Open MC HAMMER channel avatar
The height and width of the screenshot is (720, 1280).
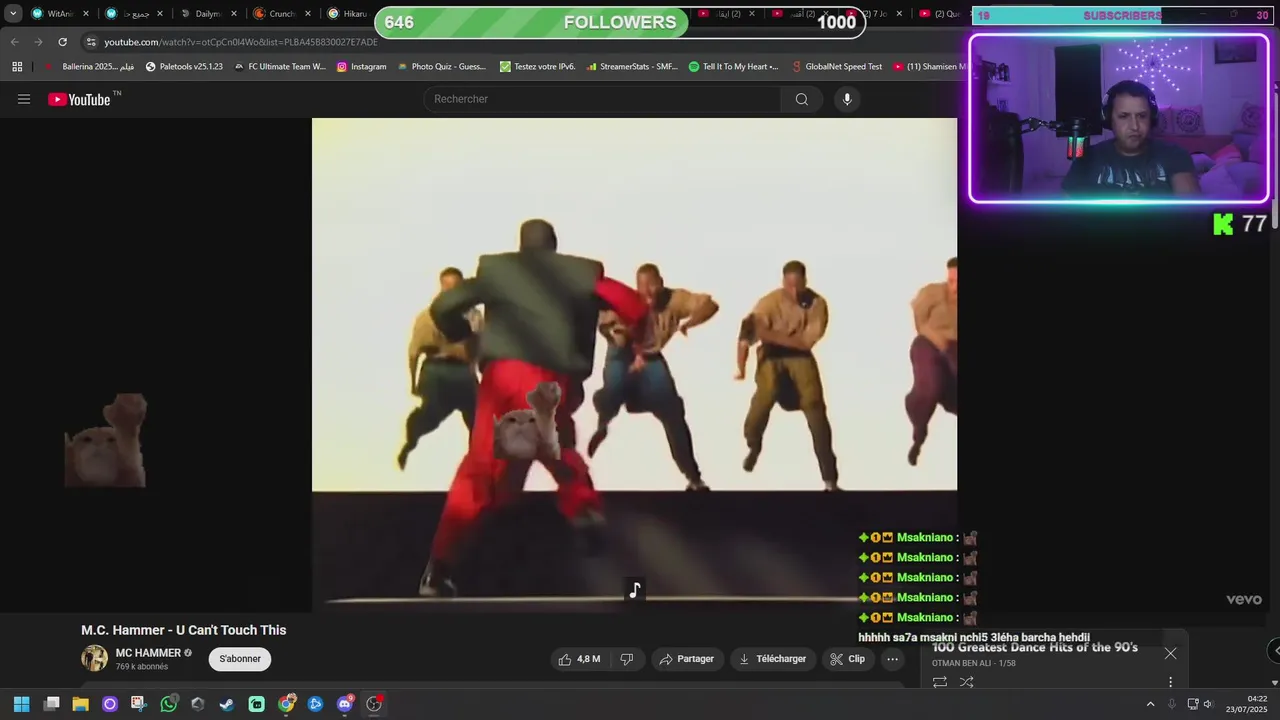94,658
